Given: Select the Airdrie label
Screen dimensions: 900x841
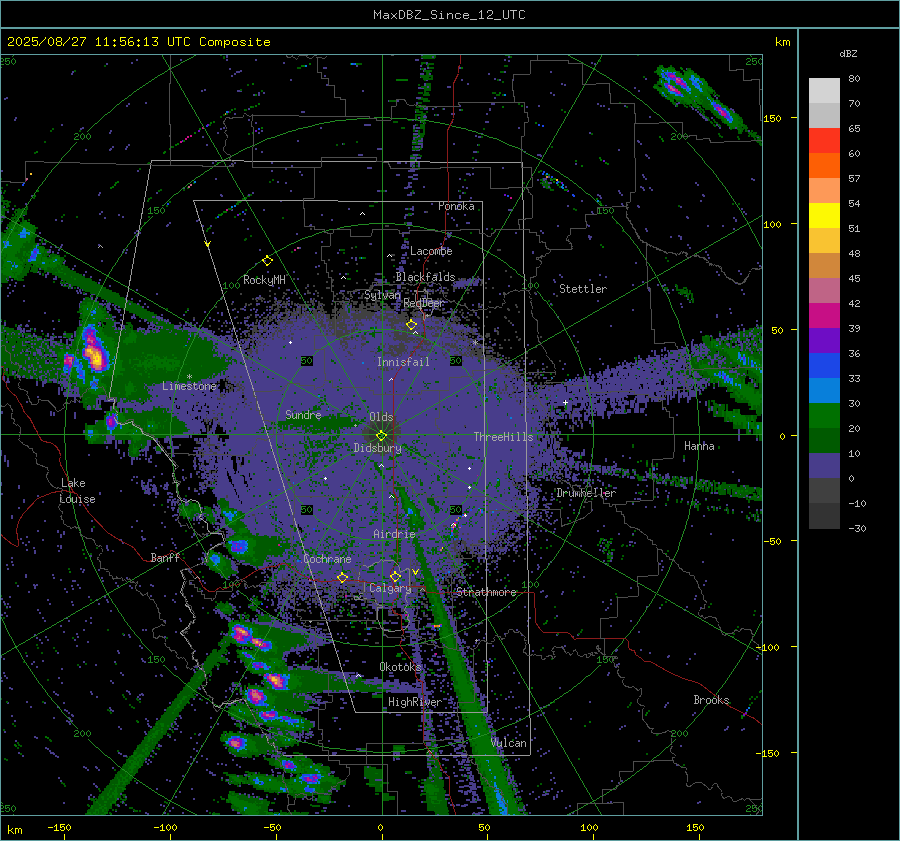Looking at the screenshot, I should pos(394,534).
